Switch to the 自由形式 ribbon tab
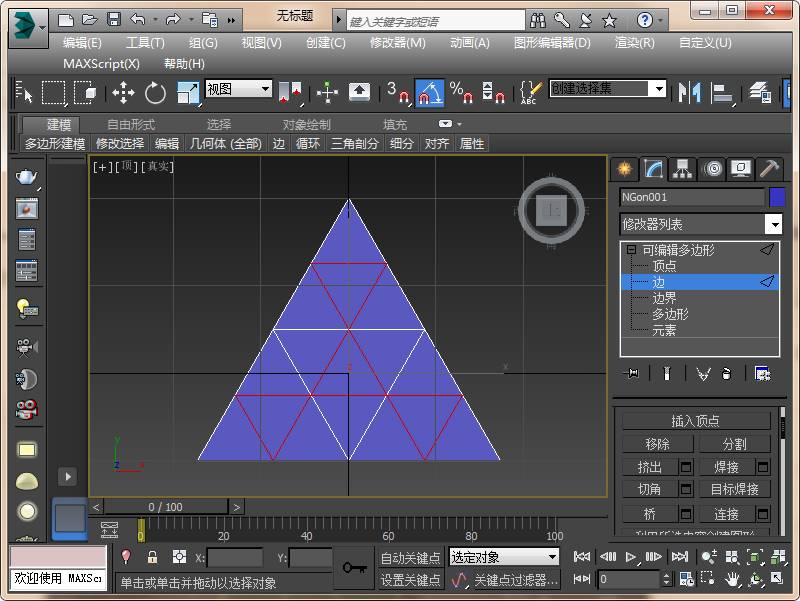The height and width of the screenshot is (601, 800). tap(131, 124)
